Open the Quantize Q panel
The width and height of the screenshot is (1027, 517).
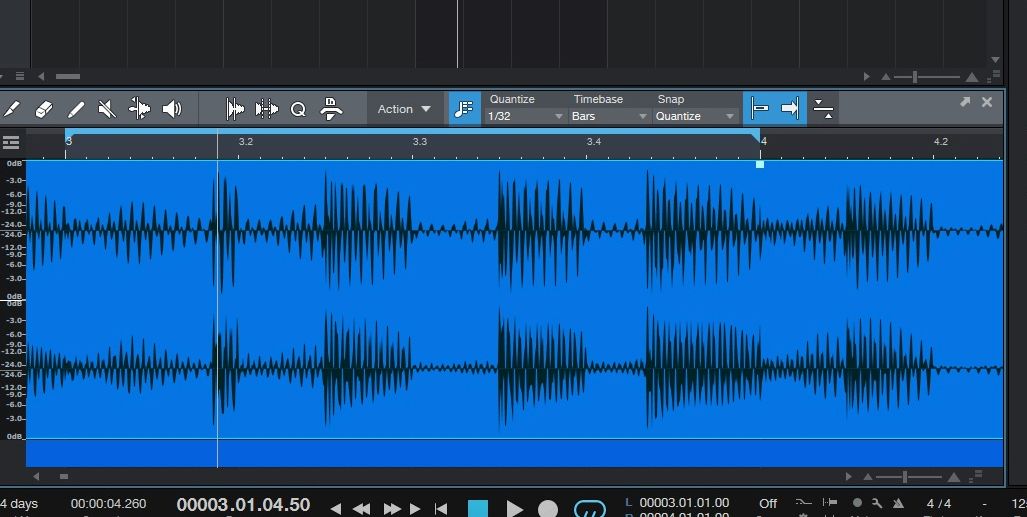pyautogui.click(x=298, y=109)
